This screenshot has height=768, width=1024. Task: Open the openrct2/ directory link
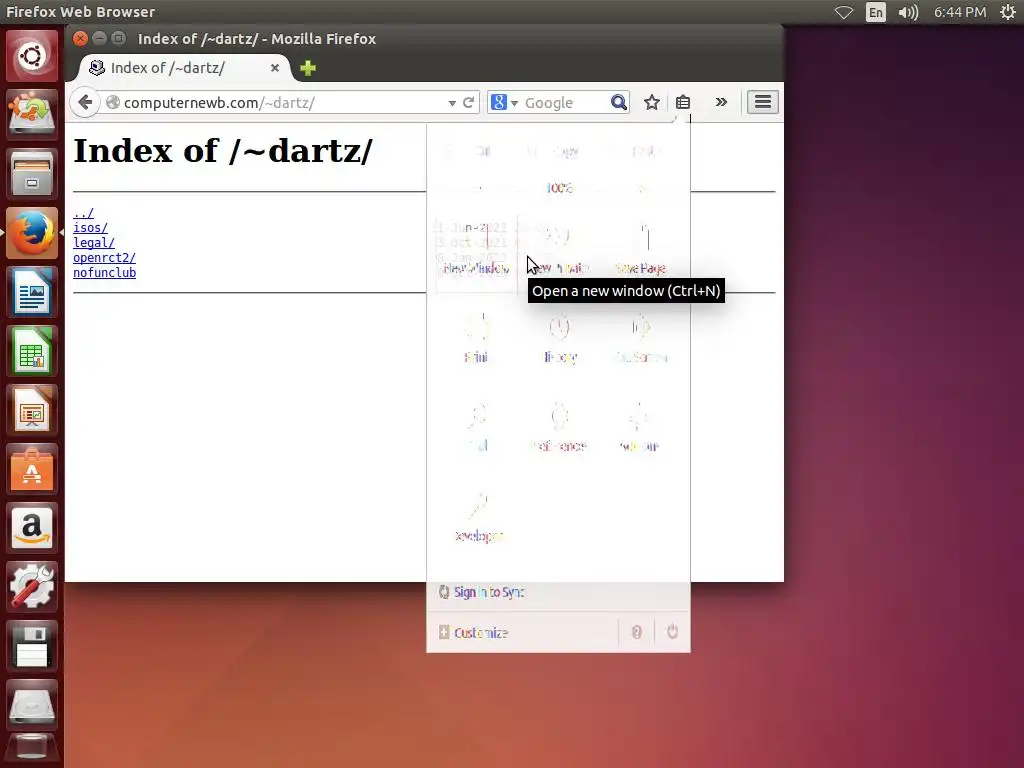104,258
